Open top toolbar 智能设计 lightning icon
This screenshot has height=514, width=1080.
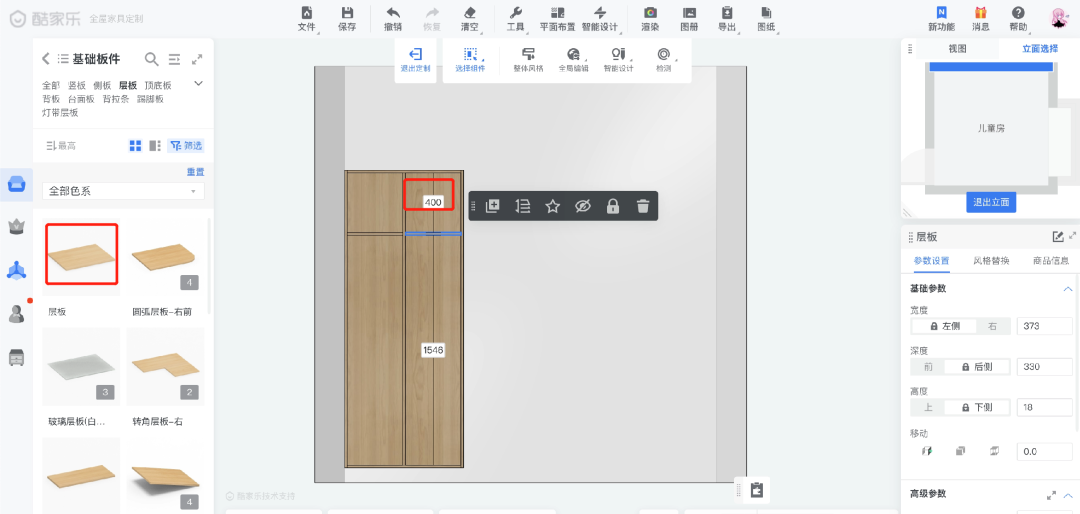point(600,19)
